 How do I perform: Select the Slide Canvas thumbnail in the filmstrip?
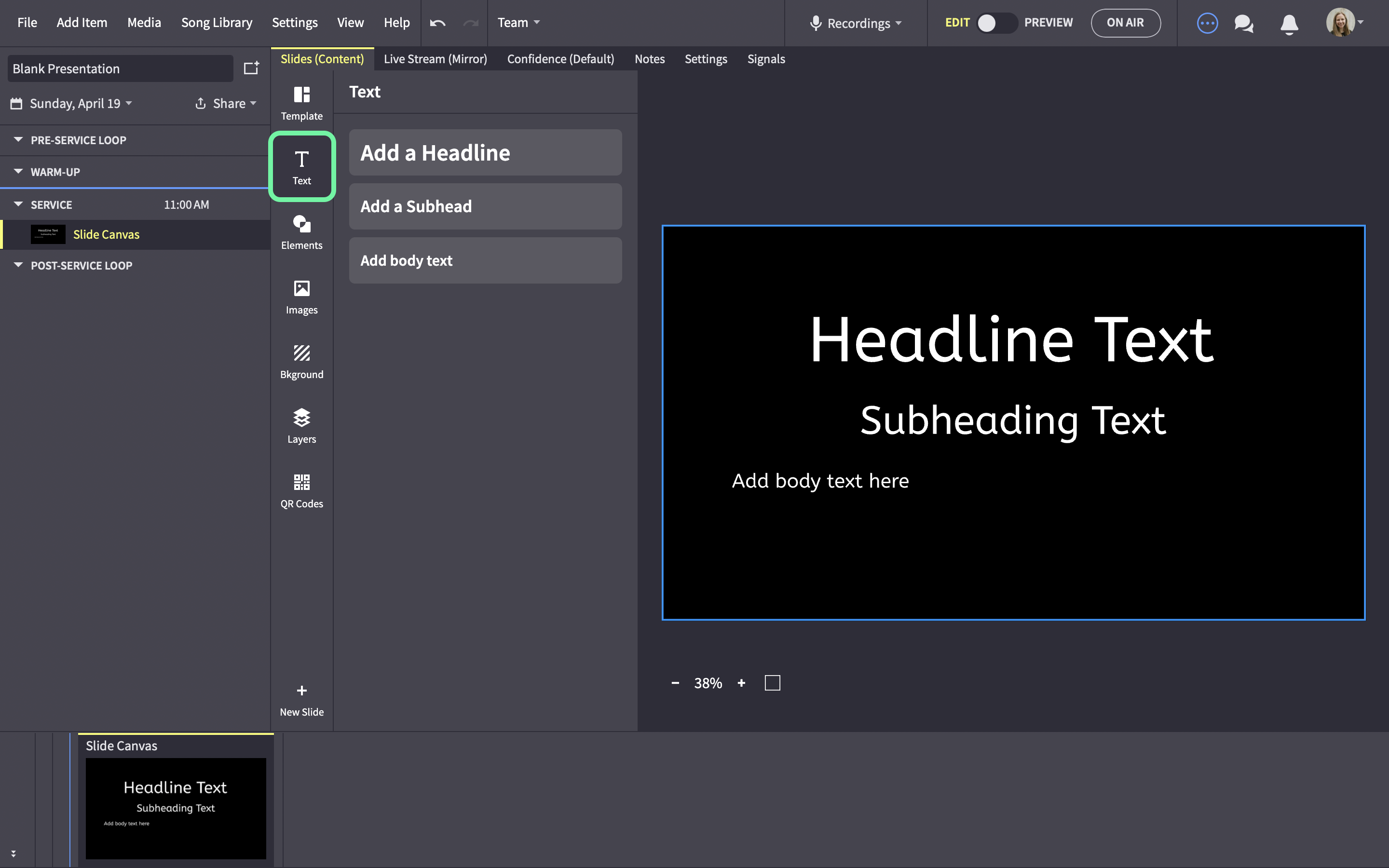pyautogui.click(x=176, y=808)
